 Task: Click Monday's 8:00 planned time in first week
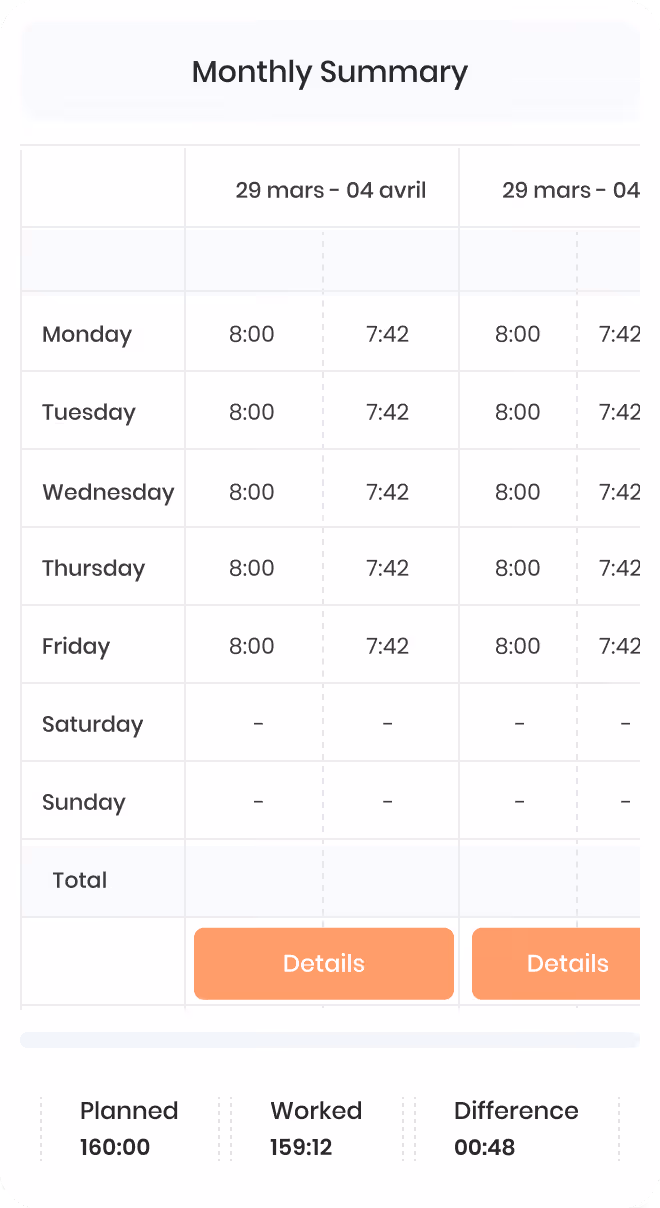252,334
